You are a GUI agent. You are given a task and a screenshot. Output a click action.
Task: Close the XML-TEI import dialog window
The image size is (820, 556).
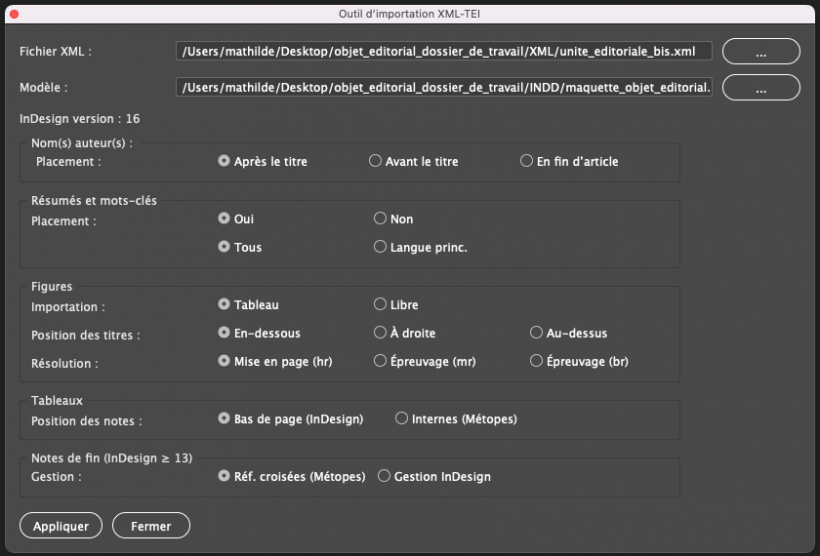pyautogui.click(x=15, y=14)
